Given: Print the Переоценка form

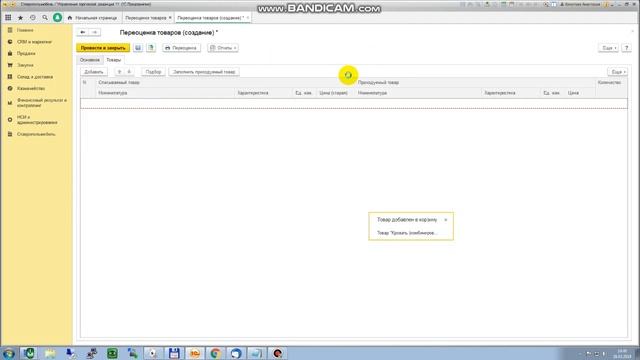Looking at the screenshot, I should pyautogui.click(x=181, y=48).
